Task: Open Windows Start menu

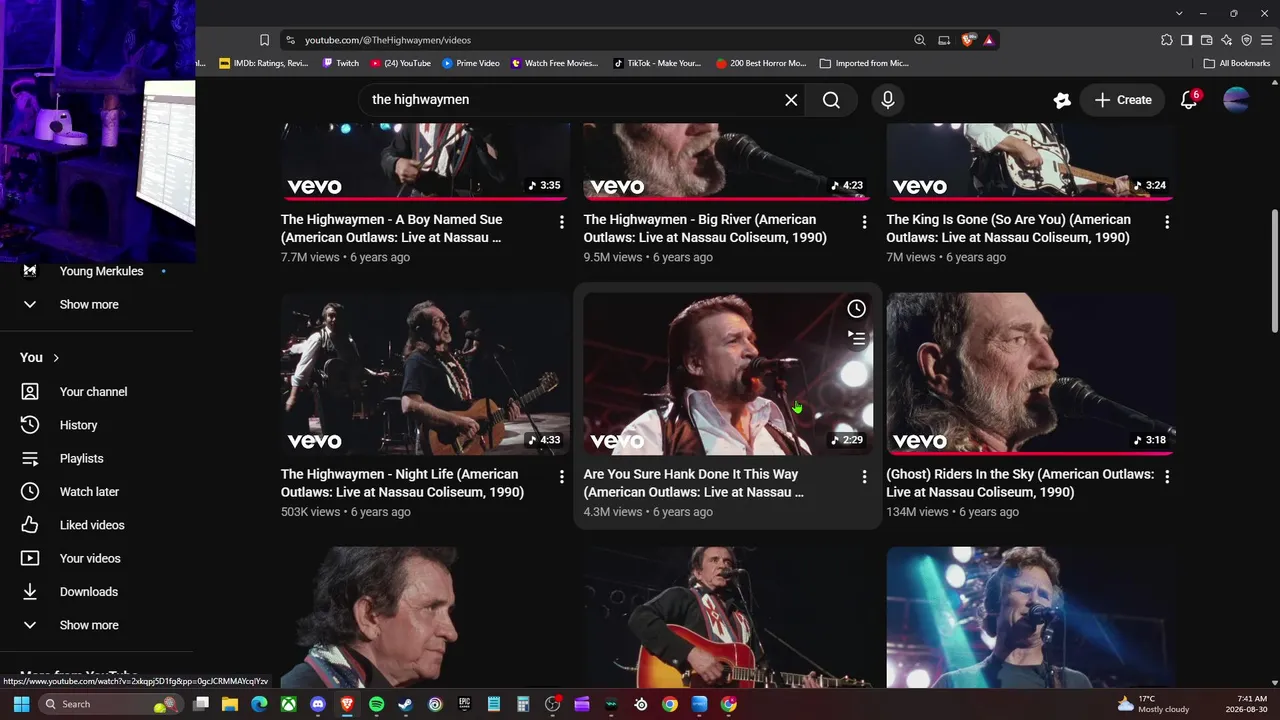Action: [x=21, y=704]
